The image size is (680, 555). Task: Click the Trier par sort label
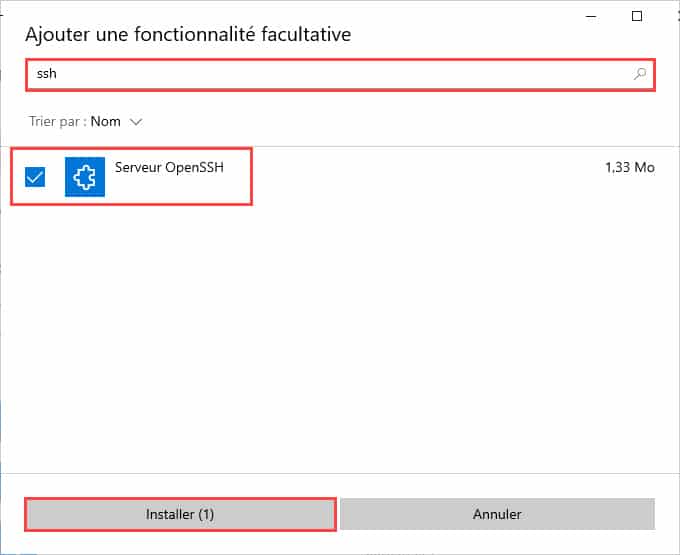click(x=58, y=121)
